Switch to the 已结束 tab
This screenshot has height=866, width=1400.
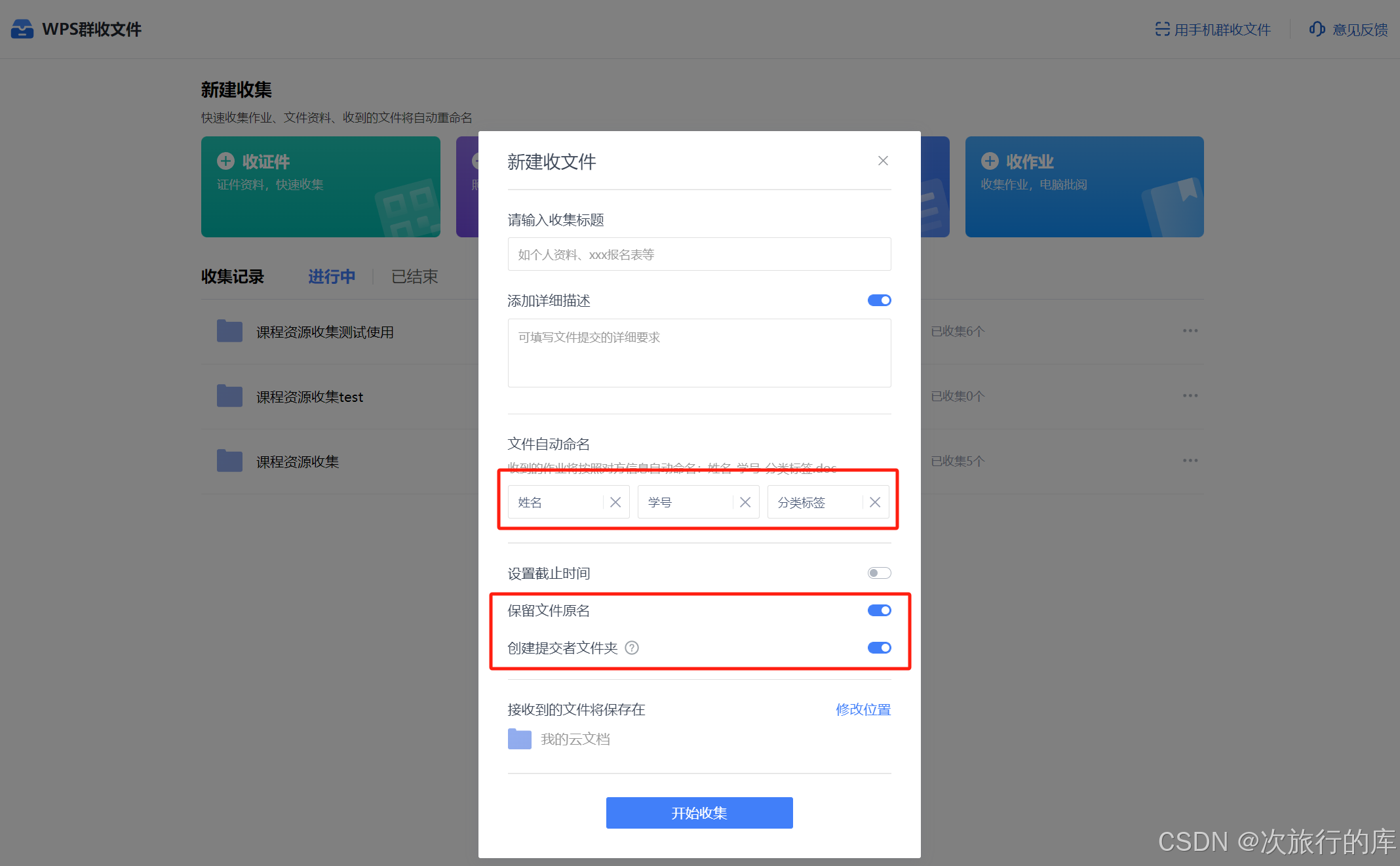tap(414, 277)
